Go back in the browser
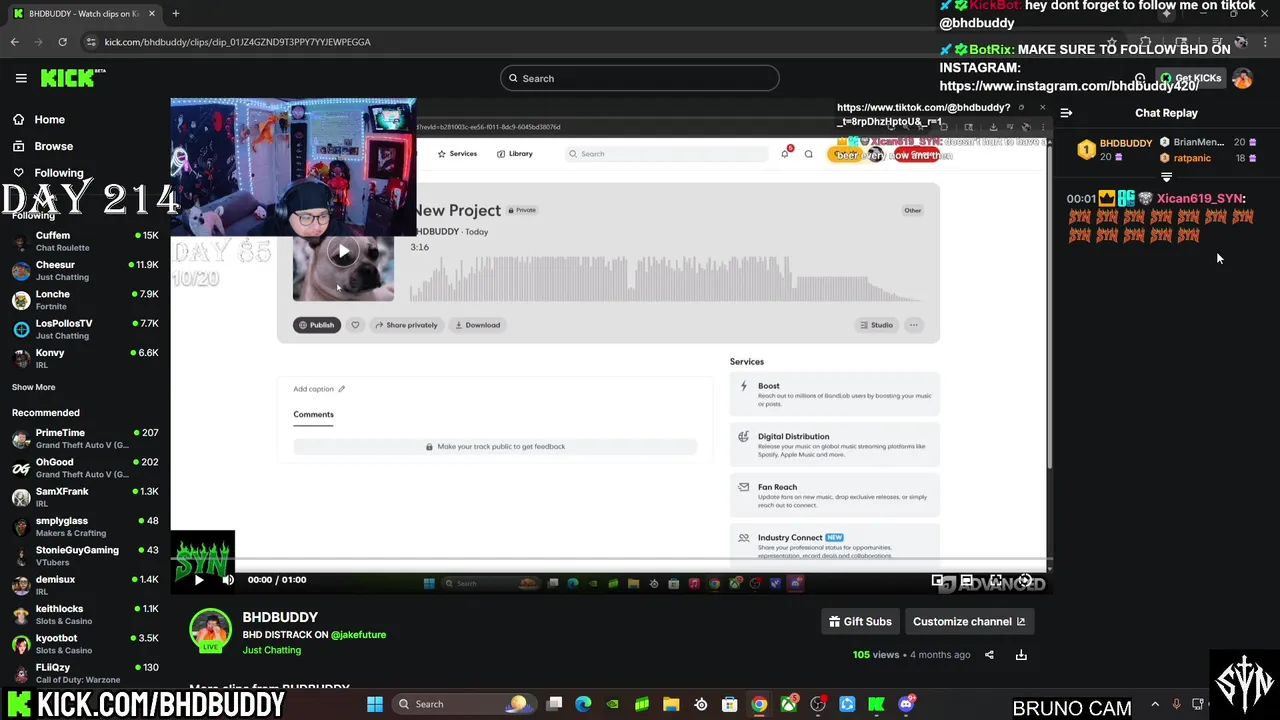The width and height of the screenshot is (1280, 720). [14, 42]
